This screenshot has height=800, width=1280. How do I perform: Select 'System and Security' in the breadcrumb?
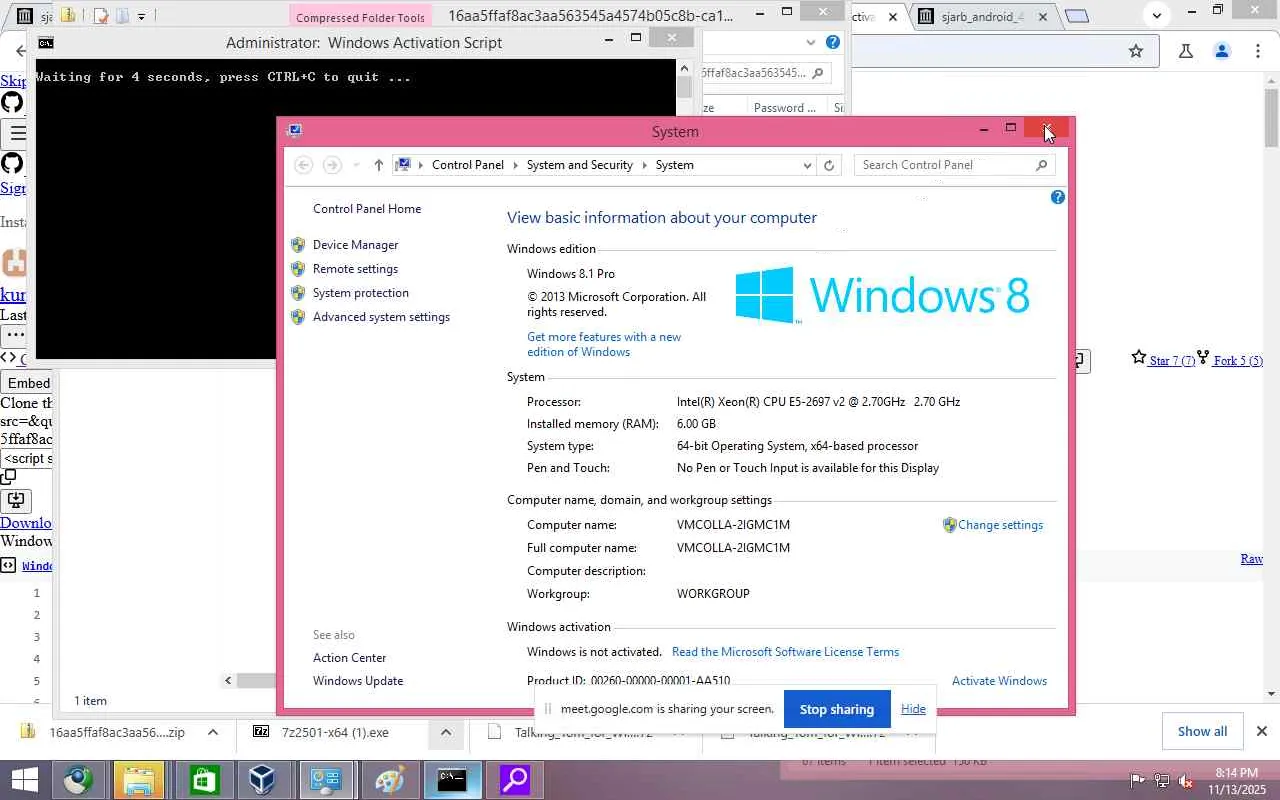click(580, 165)
